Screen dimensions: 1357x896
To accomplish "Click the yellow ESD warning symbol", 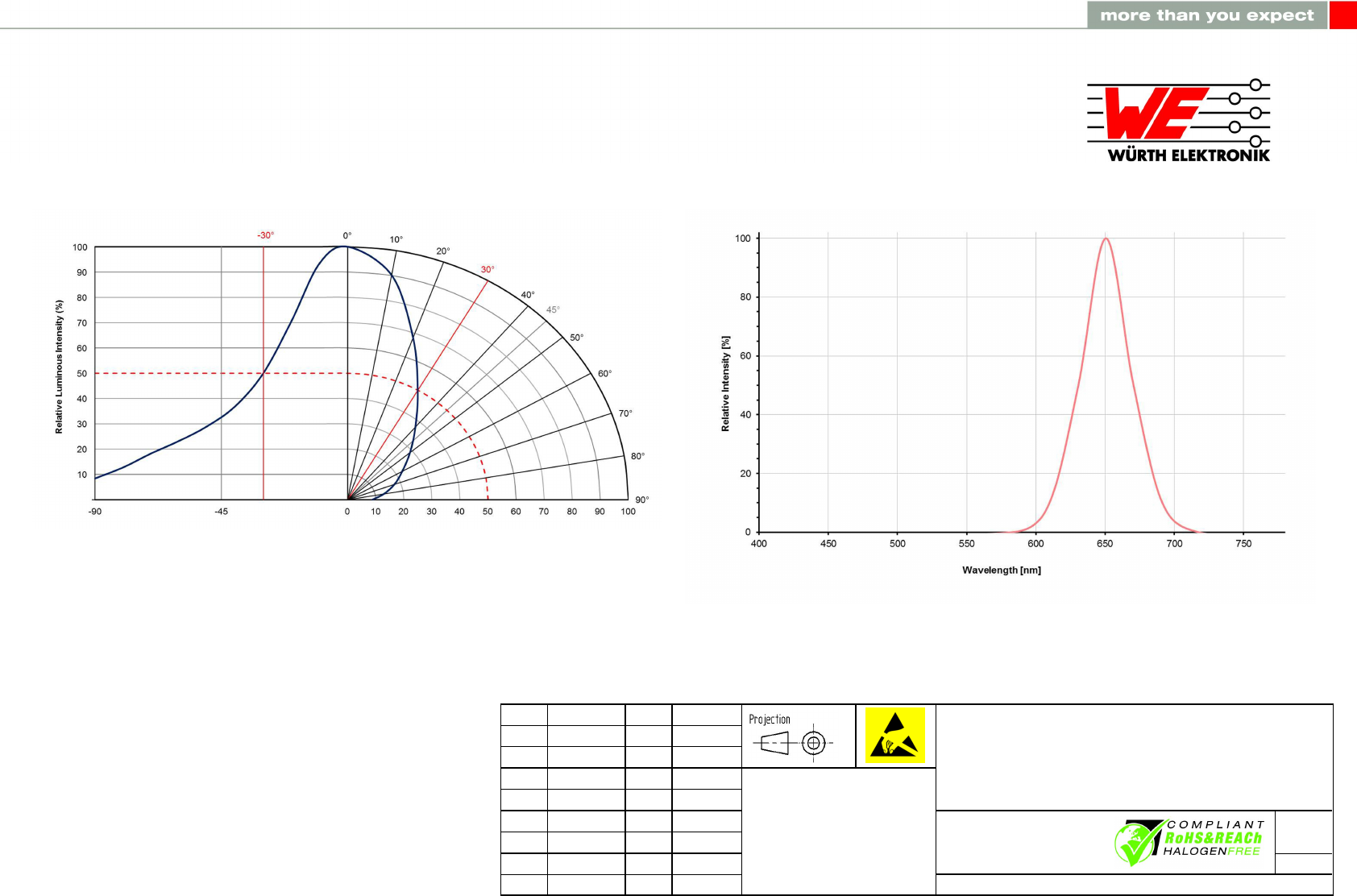I will click(894, 736).
